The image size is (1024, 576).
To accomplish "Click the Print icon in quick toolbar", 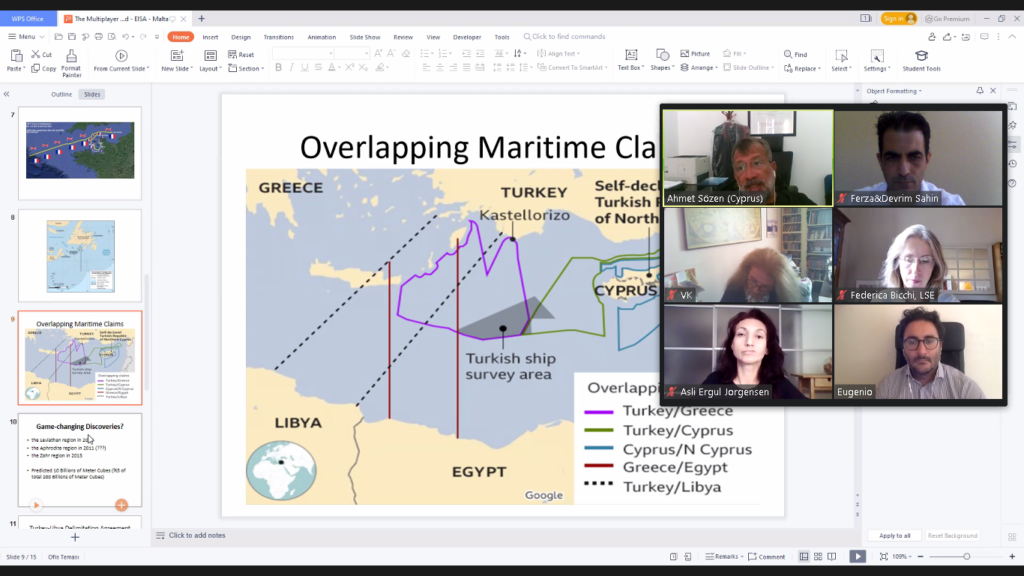I will [99, 37].
